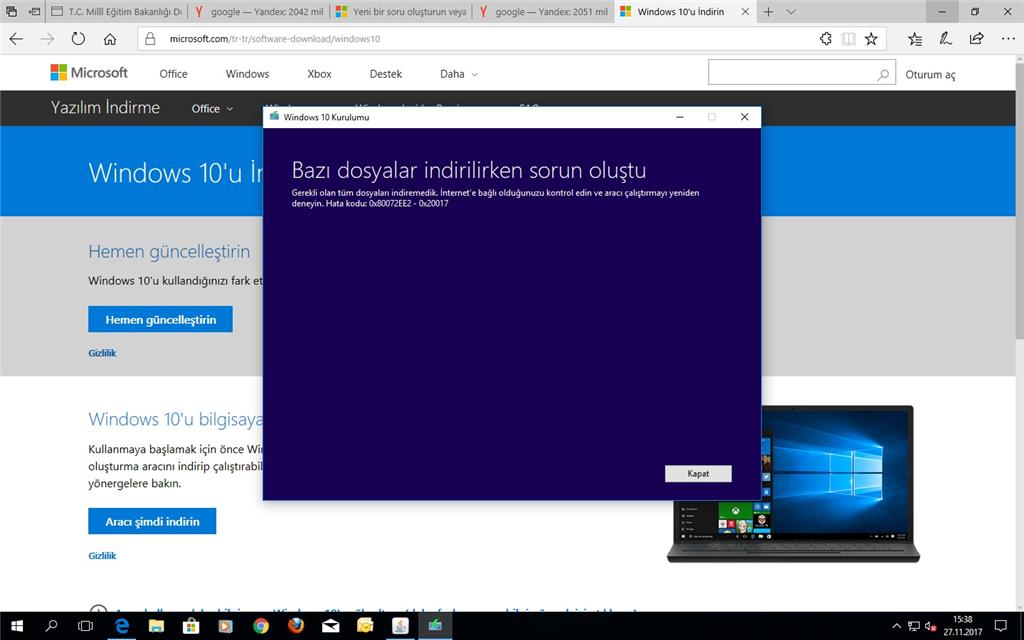Screen dimensions: 1024x640
Task: Click the network status tray icon
Action: click(x=914, y=626)
